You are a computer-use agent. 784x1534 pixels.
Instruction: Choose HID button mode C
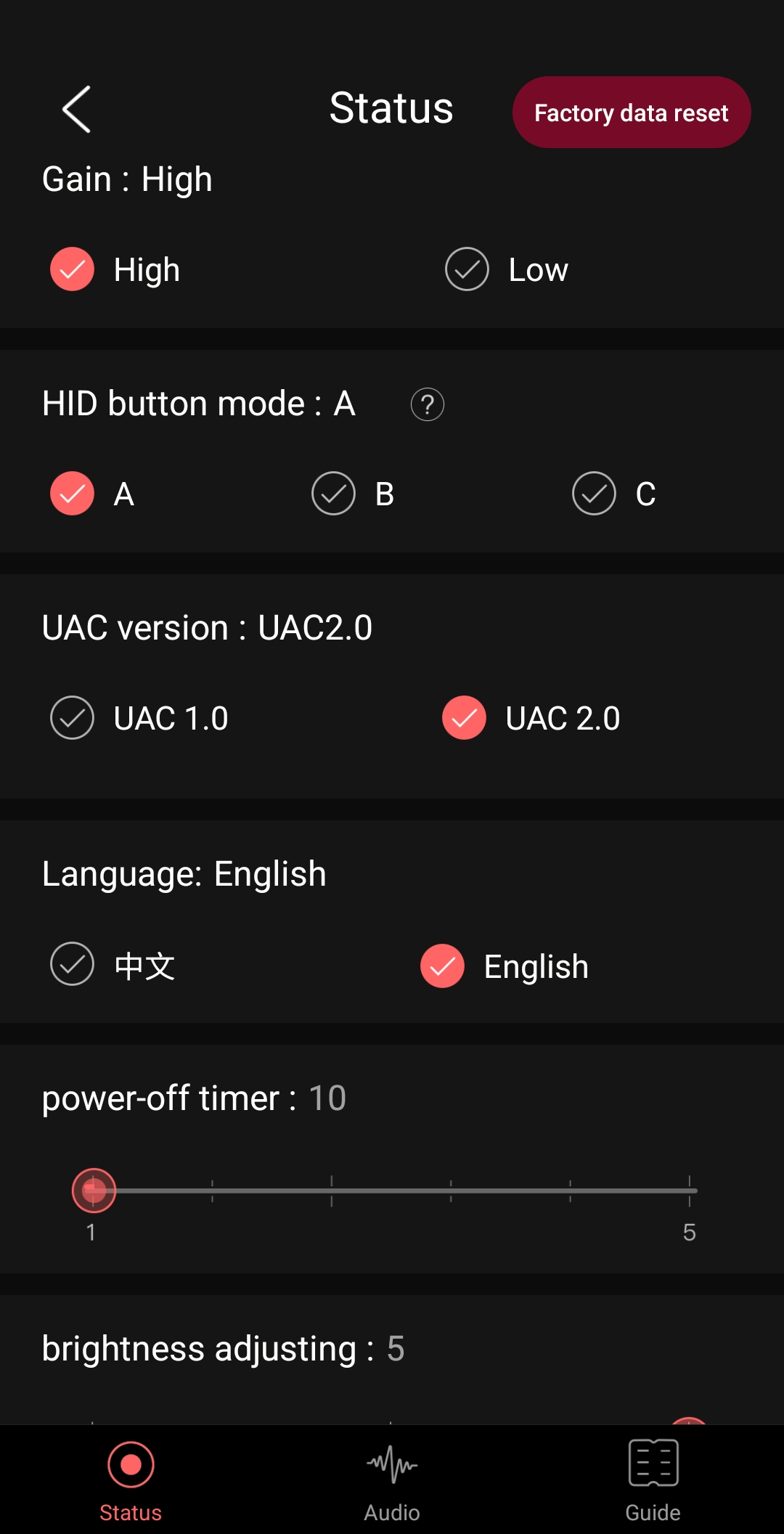point(594,494)
